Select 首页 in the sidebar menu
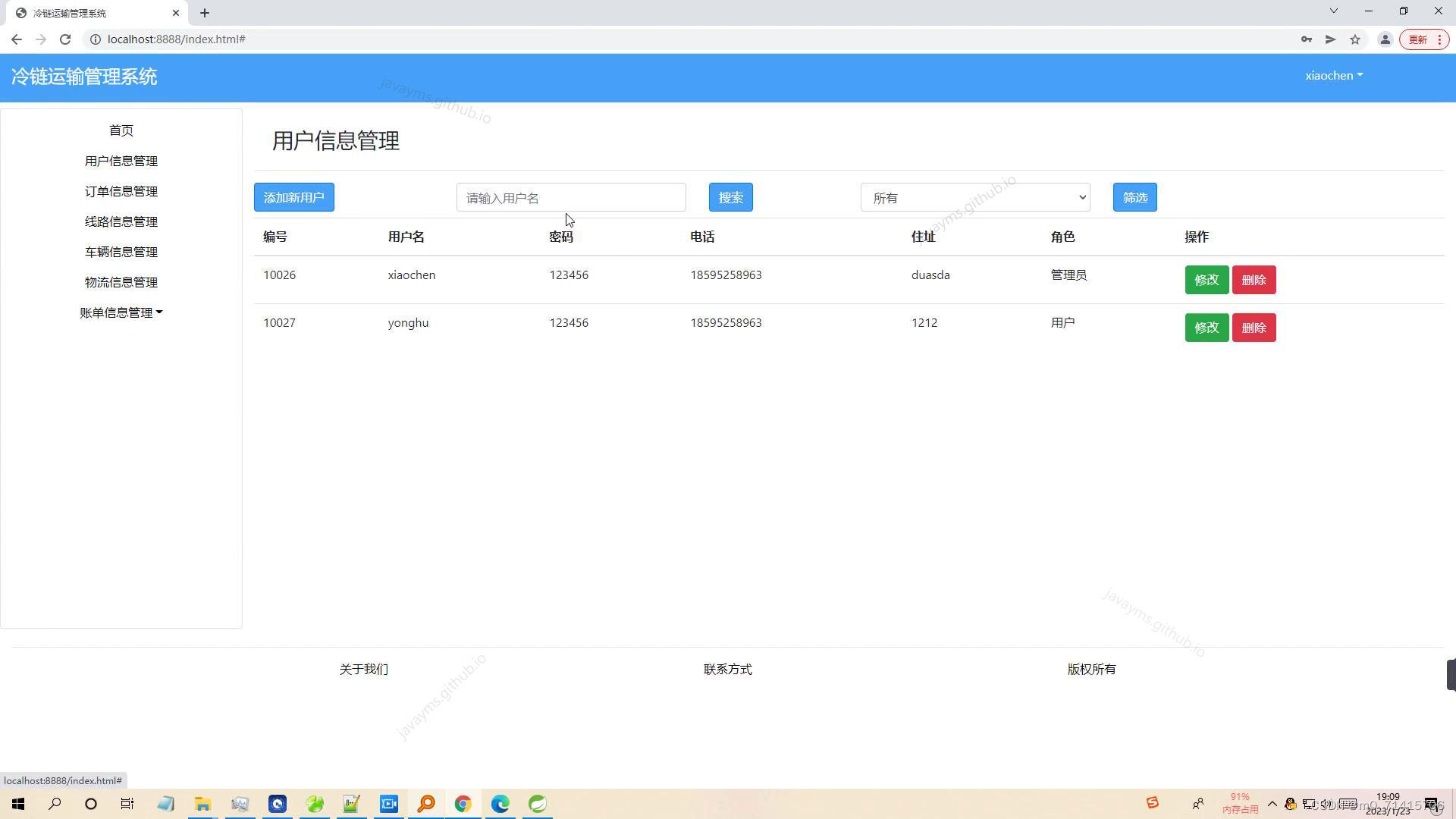 (x=121, y=130)
